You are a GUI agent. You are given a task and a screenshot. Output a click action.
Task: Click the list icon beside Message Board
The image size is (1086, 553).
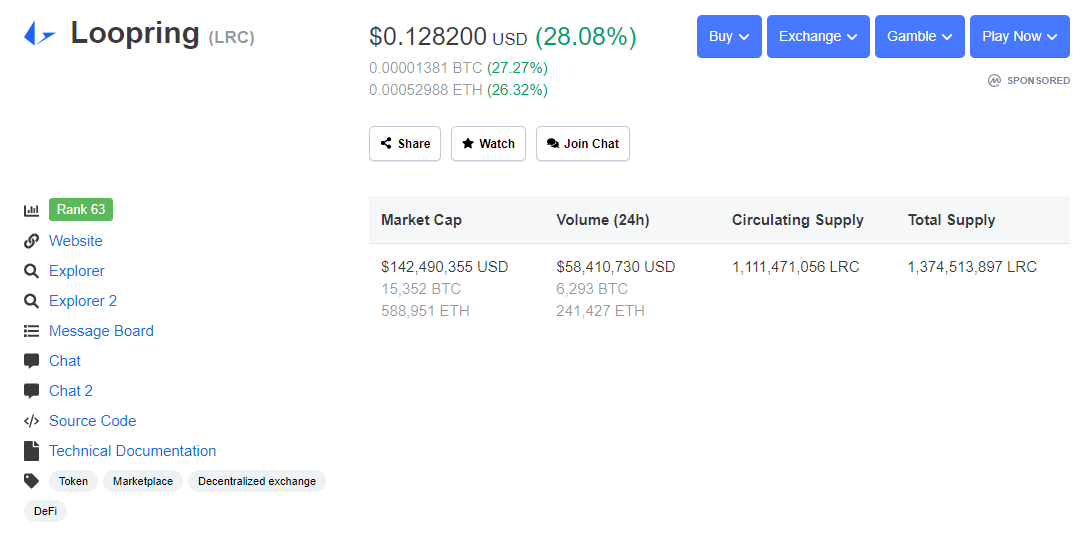click(x=31, y=331)
